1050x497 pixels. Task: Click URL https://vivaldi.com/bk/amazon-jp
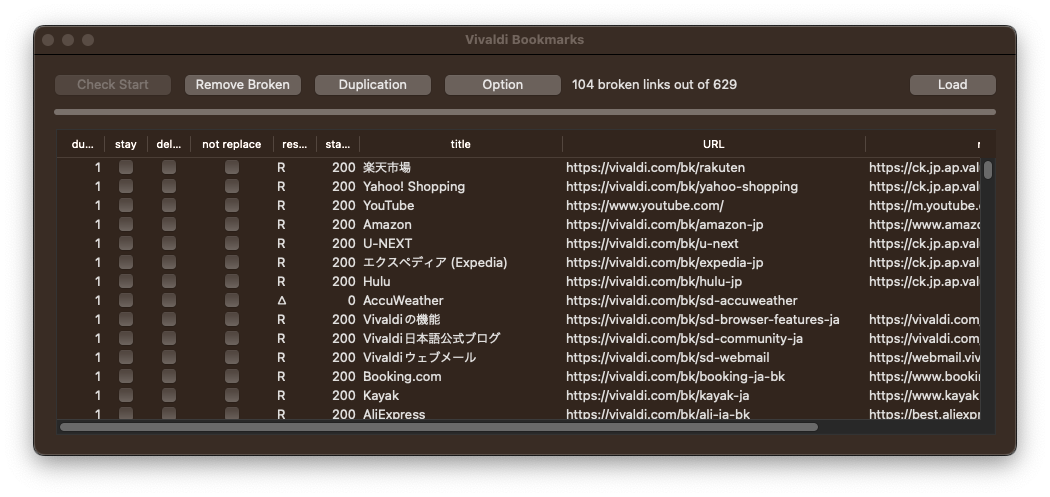point(664,224)
